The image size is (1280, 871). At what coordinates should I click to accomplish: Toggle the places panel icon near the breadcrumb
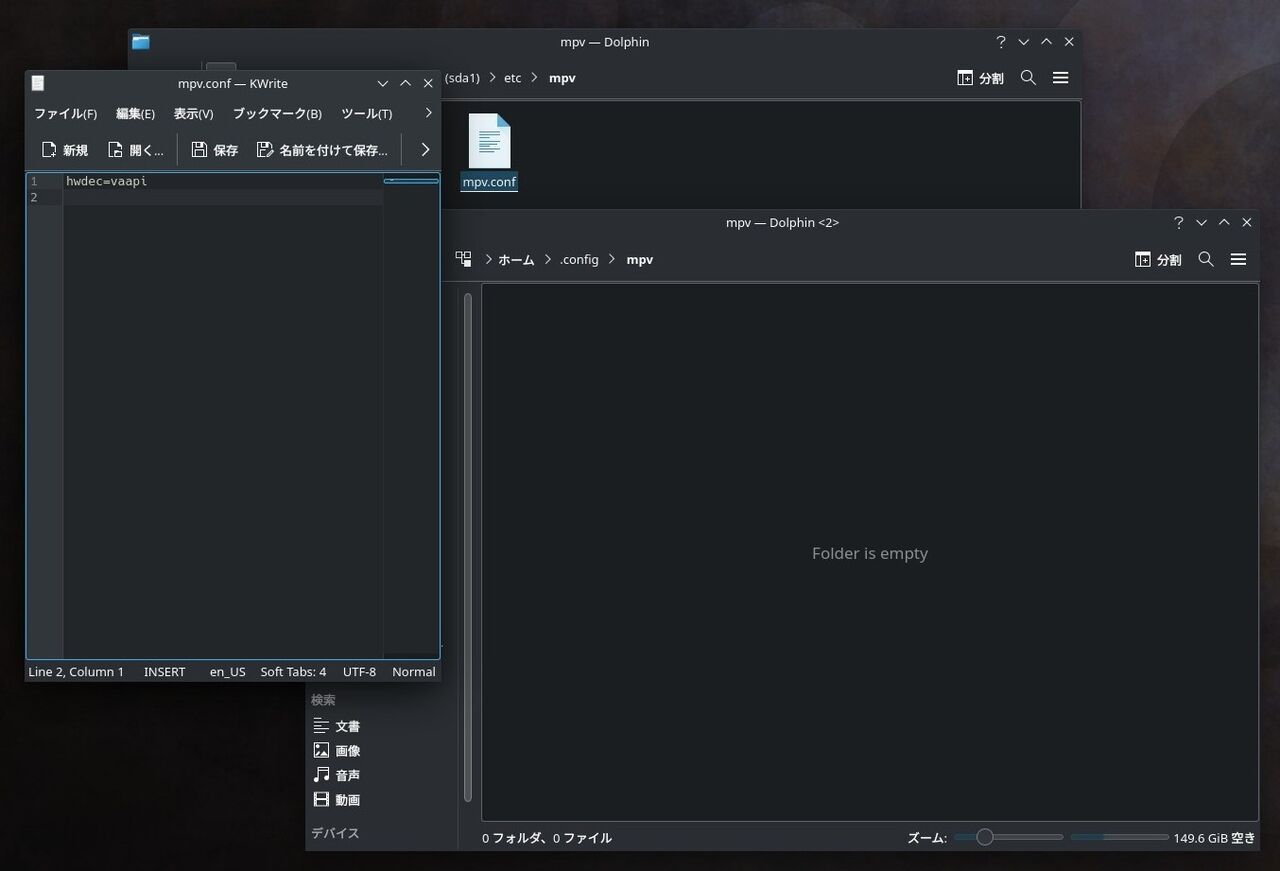[463, 258]
